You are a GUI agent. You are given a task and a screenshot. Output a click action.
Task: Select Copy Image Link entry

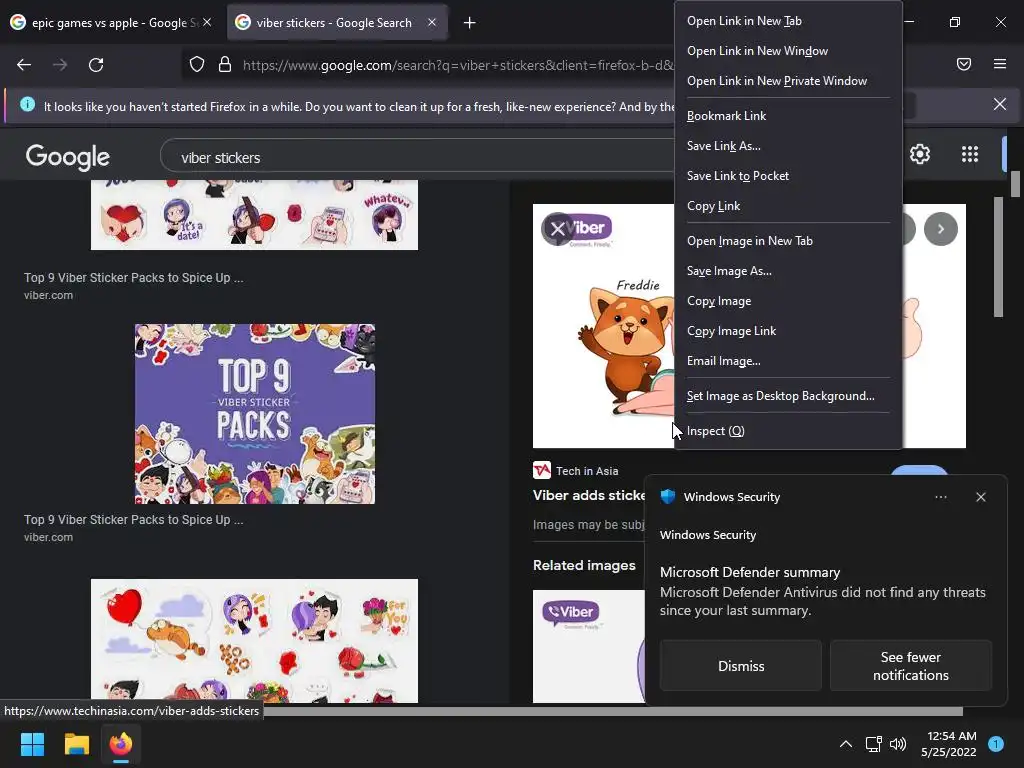(788, 331)
